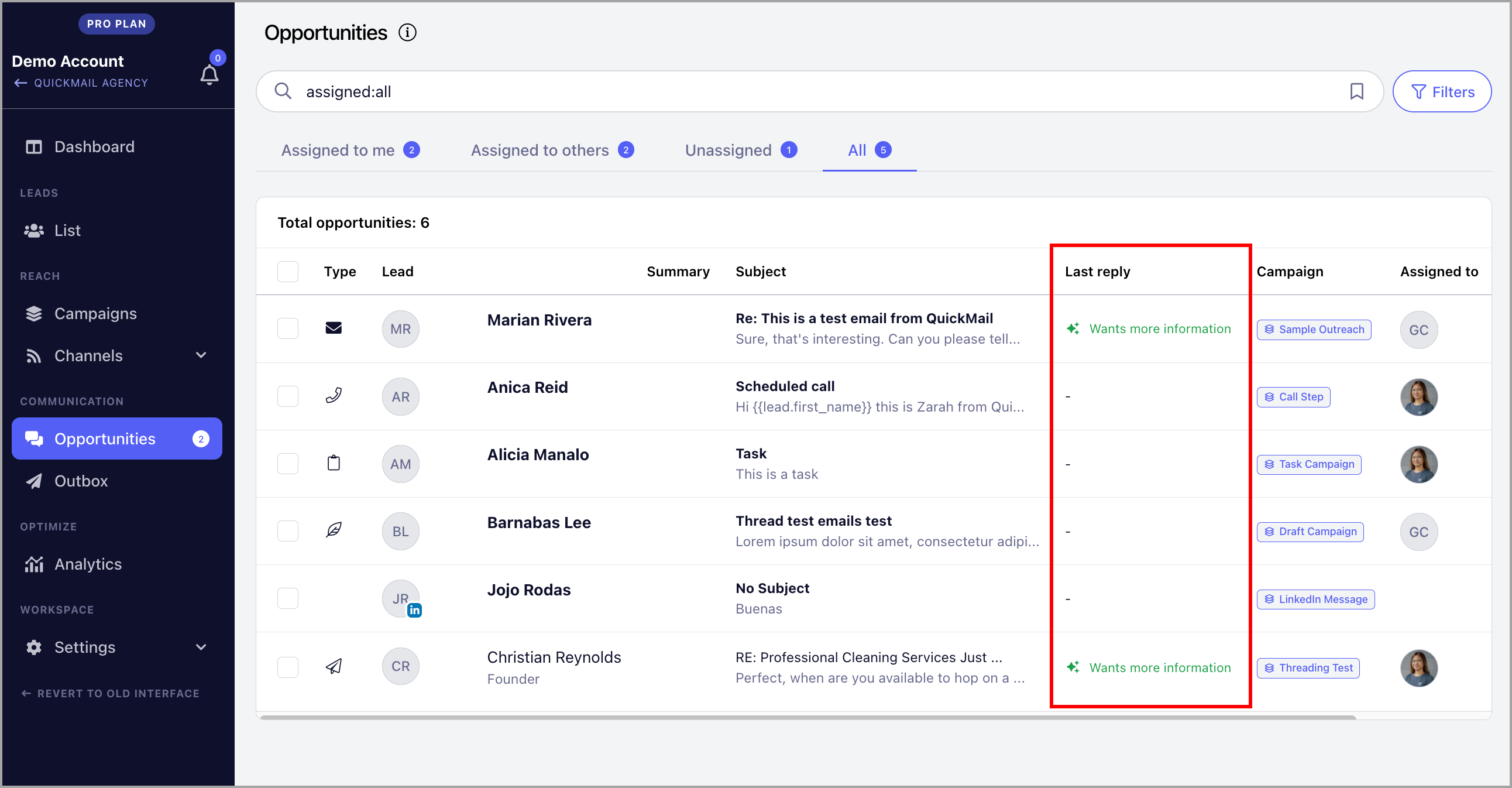This screenshot has height=788, width=1512.
Task: Click the Pro Plan badge
Action: pos(116,24)
